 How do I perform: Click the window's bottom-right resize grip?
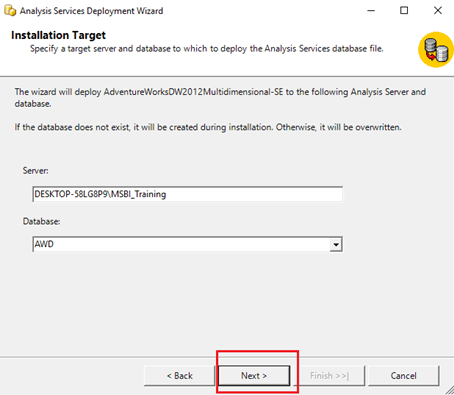click(x=449, y=390)
